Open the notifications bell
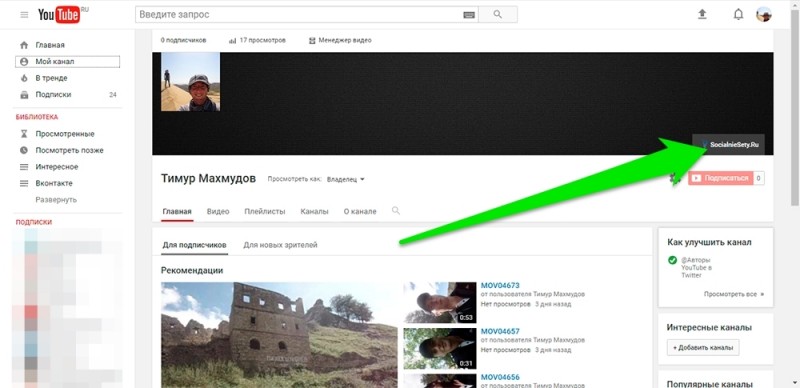 coord(738,14)
